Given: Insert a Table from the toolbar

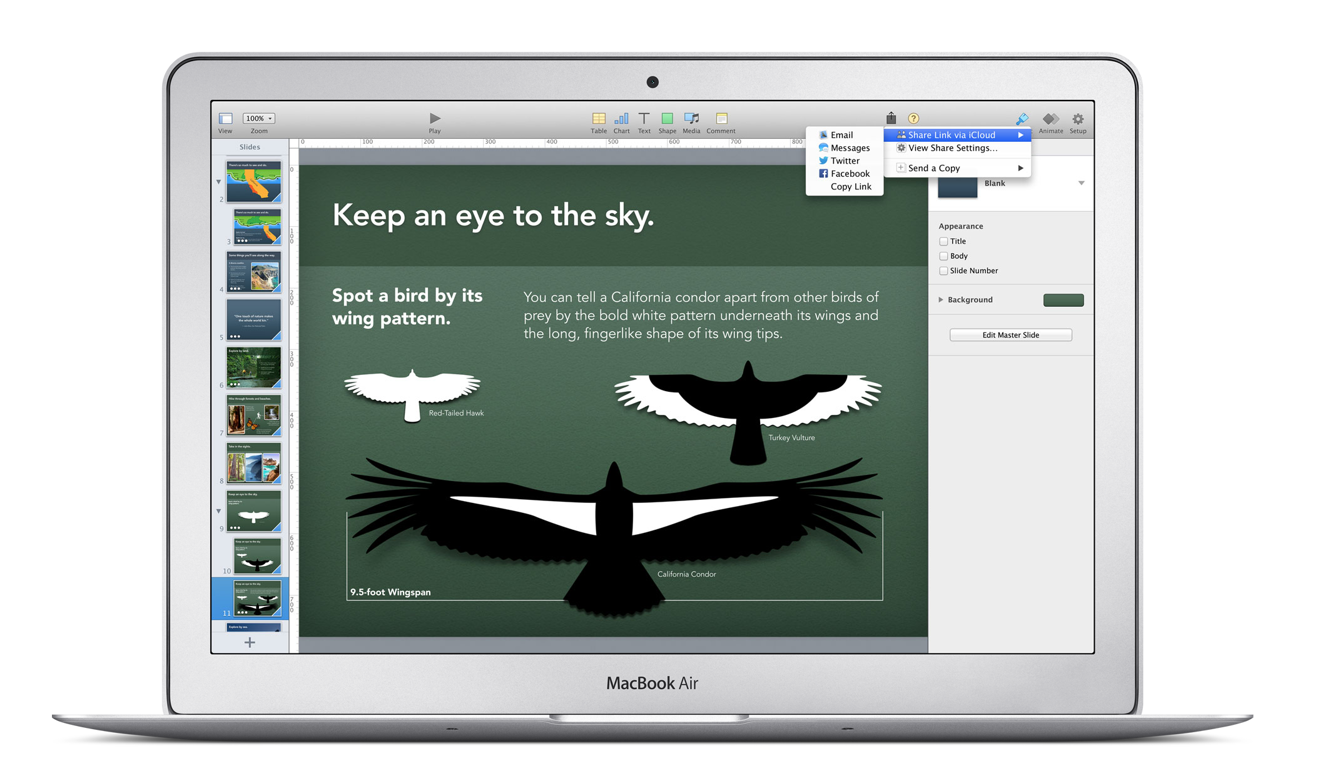Looking at the screenshot, I should coord(598,119).
